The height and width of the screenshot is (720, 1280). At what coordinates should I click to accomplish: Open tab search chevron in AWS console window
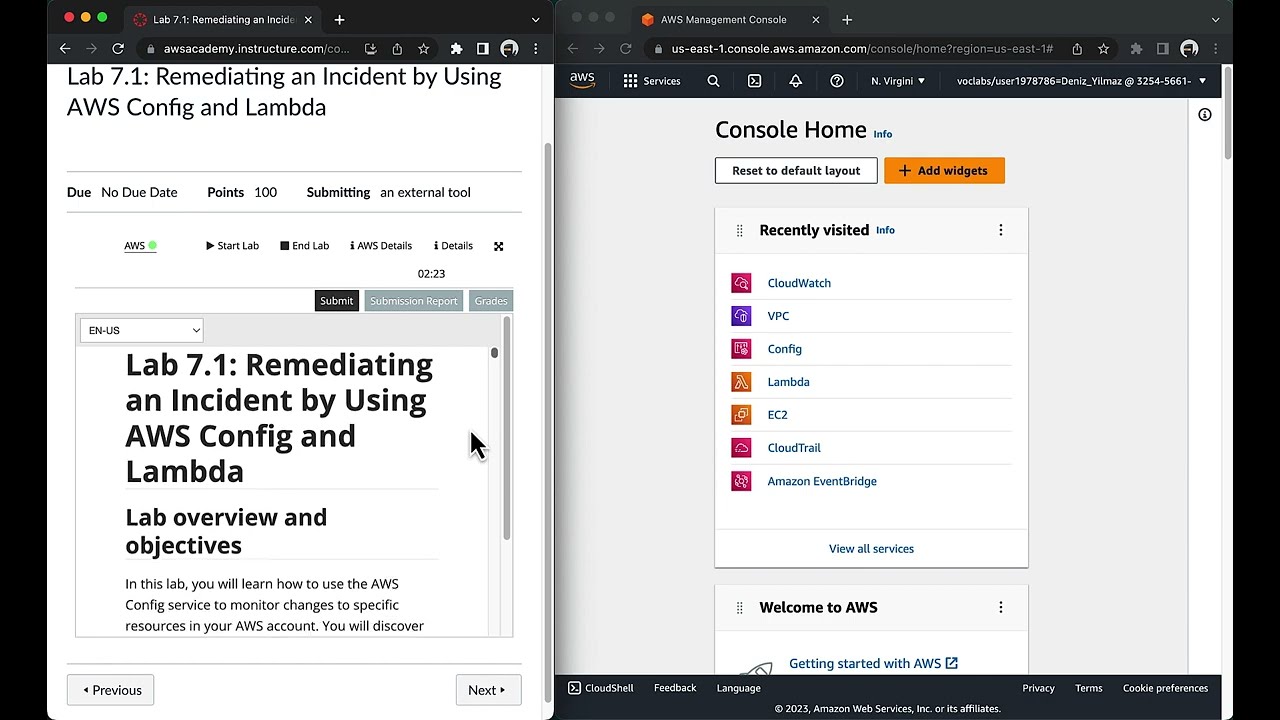coord(1215,19)
